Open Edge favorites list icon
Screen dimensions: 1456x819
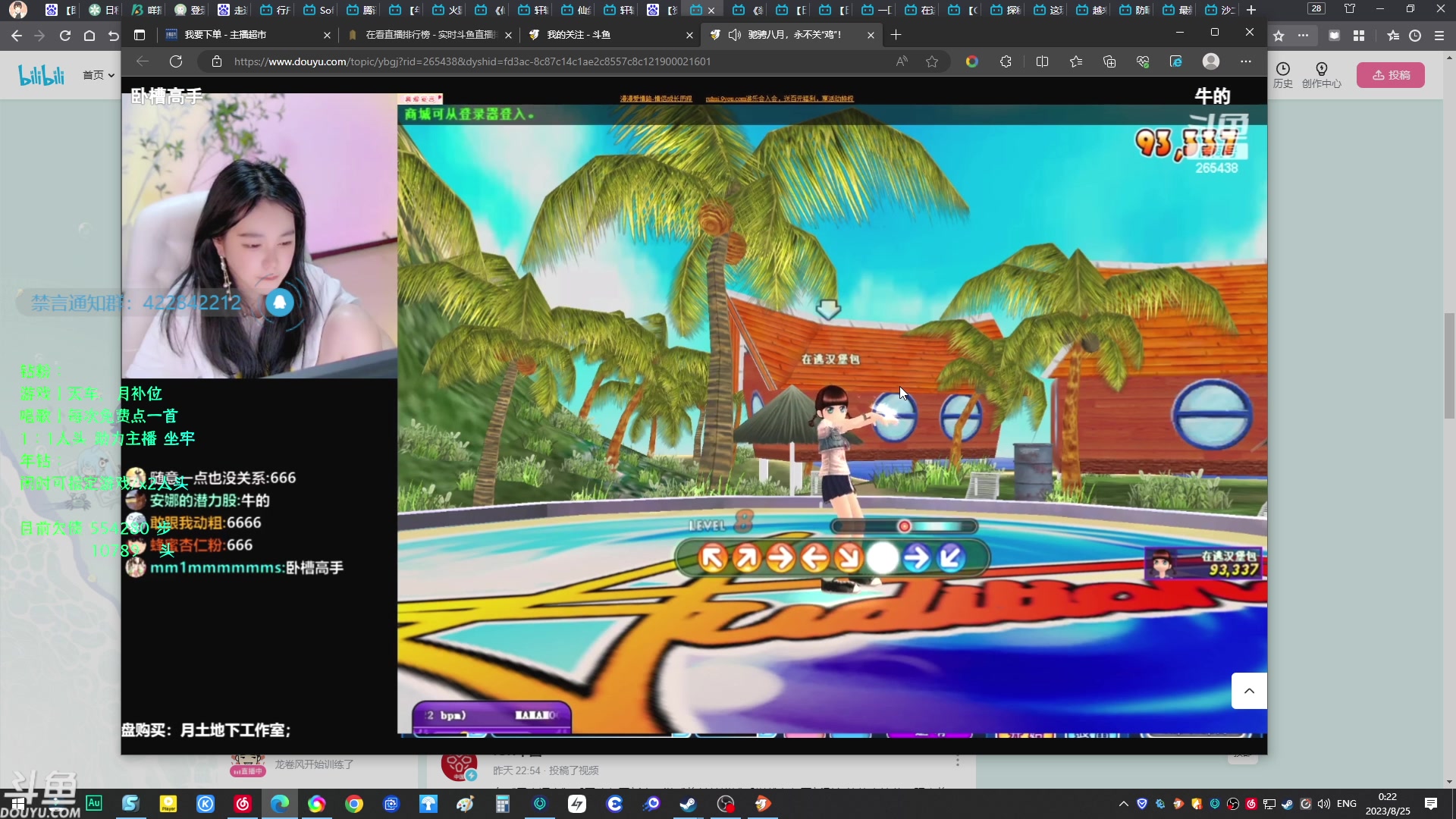[1076, 61]
